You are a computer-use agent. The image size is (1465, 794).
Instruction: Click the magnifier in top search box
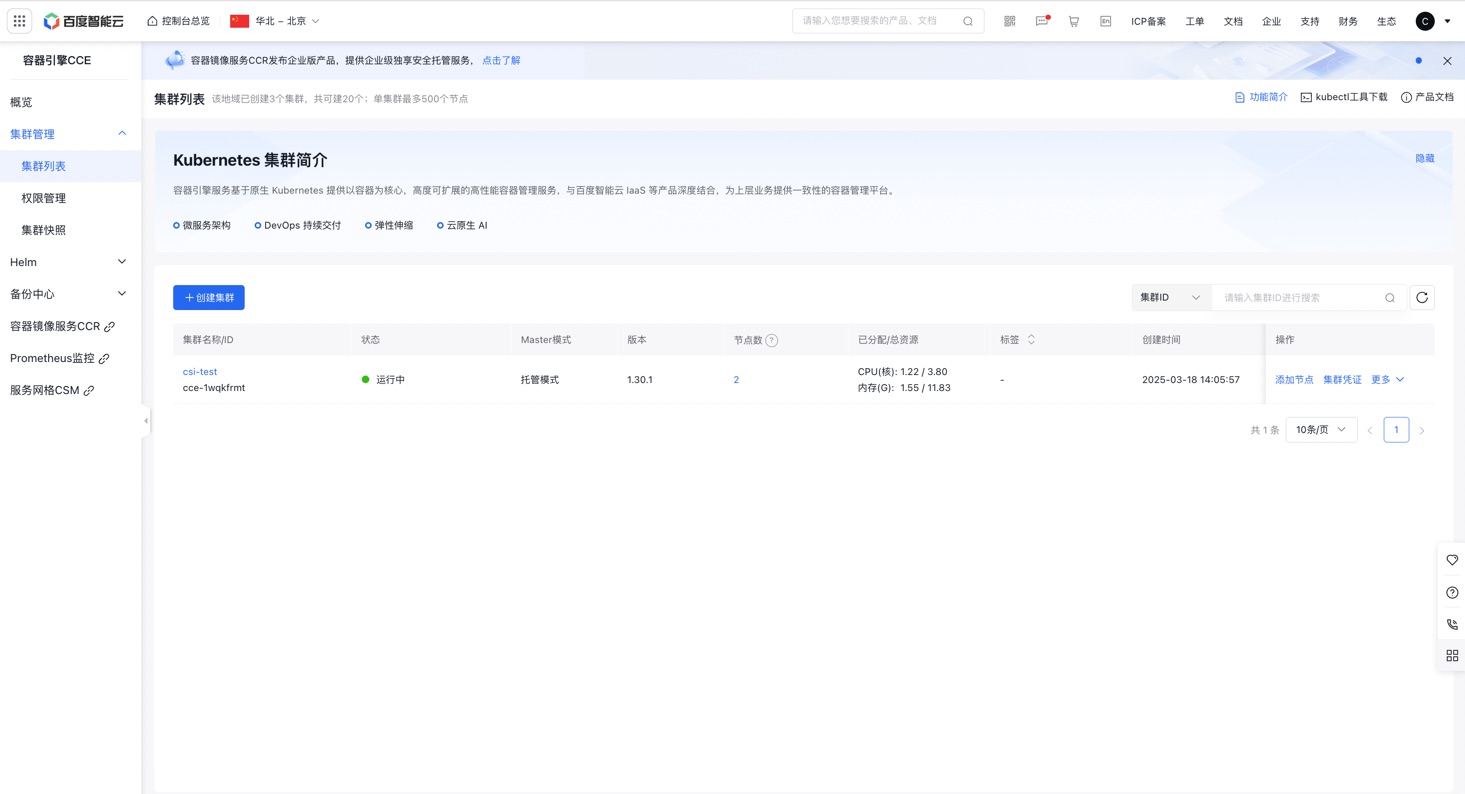[x=968, y=21]
